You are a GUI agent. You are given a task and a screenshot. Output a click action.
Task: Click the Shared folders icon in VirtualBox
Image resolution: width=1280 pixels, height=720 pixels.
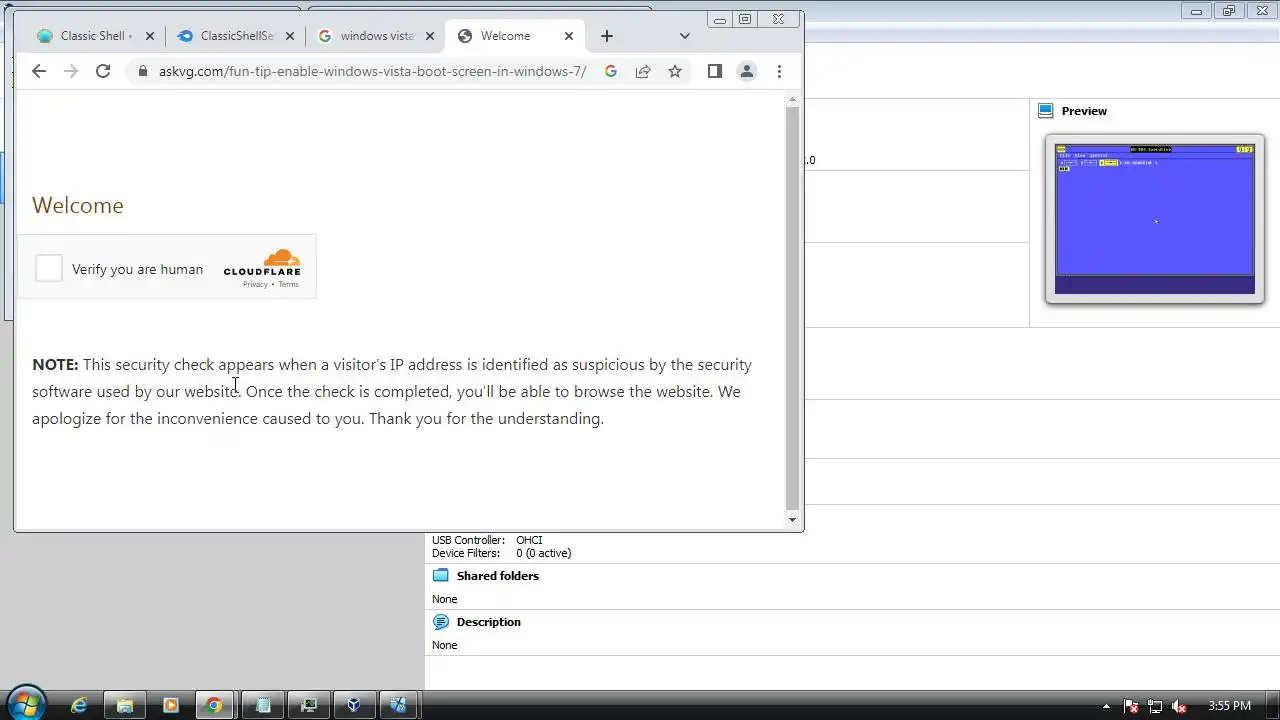[x=440, y=576]
